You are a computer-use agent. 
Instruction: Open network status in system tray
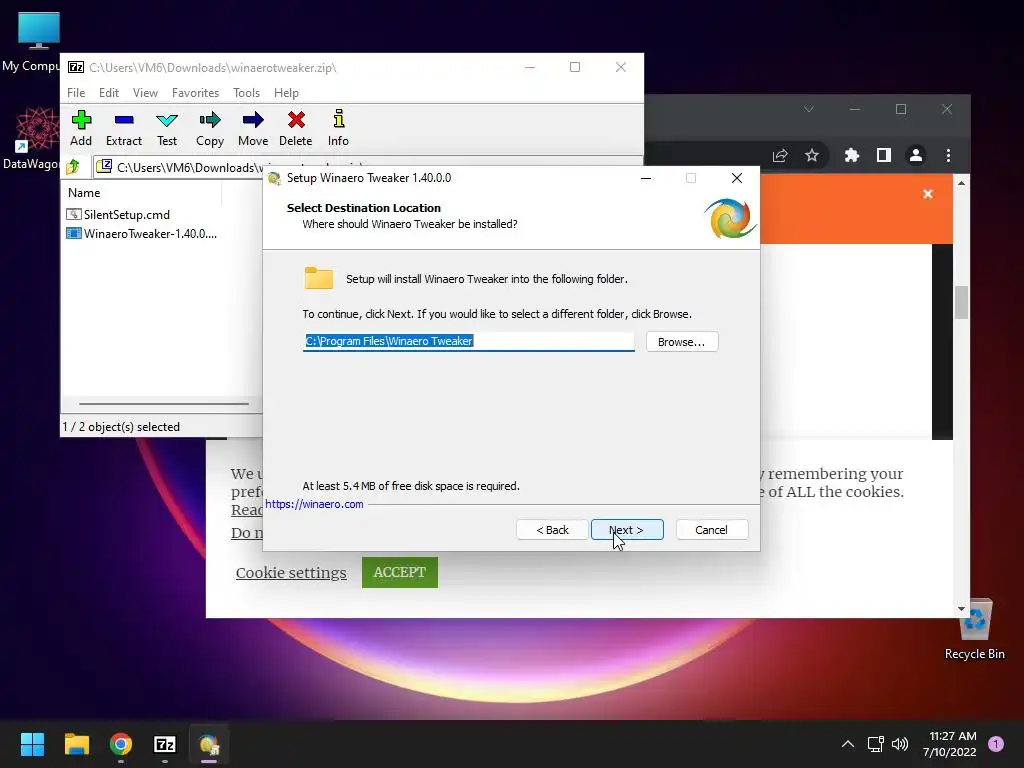875,744
